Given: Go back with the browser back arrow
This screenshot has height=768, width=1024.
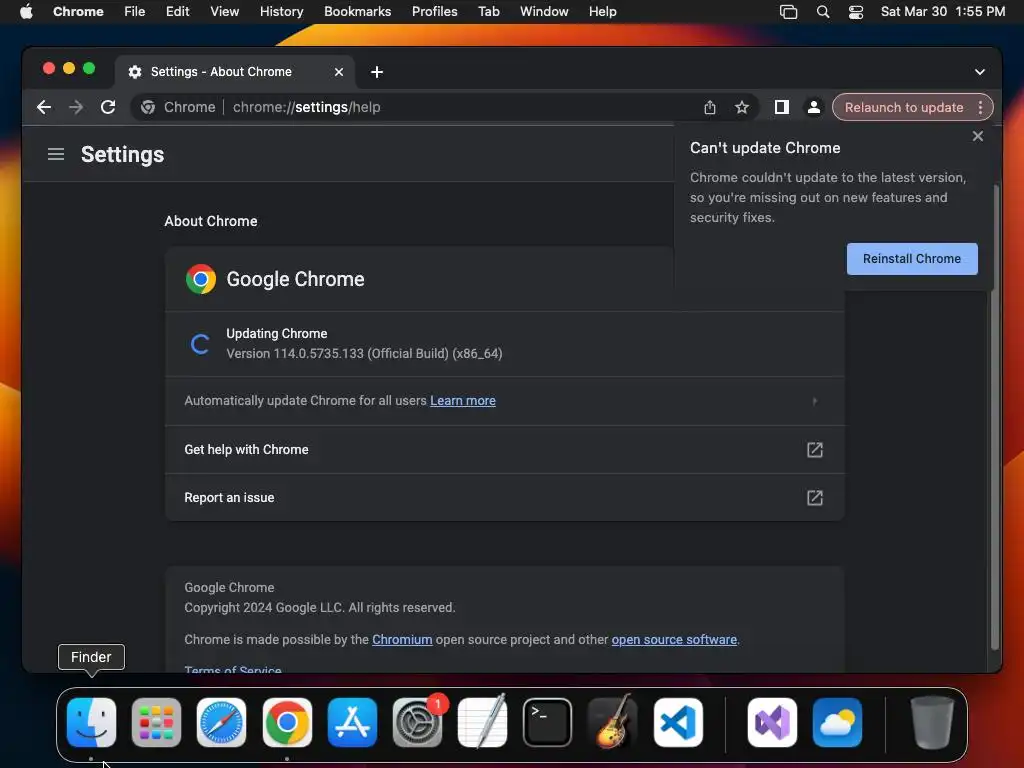Looking at the screenshot, I should (x=44, y=107).
